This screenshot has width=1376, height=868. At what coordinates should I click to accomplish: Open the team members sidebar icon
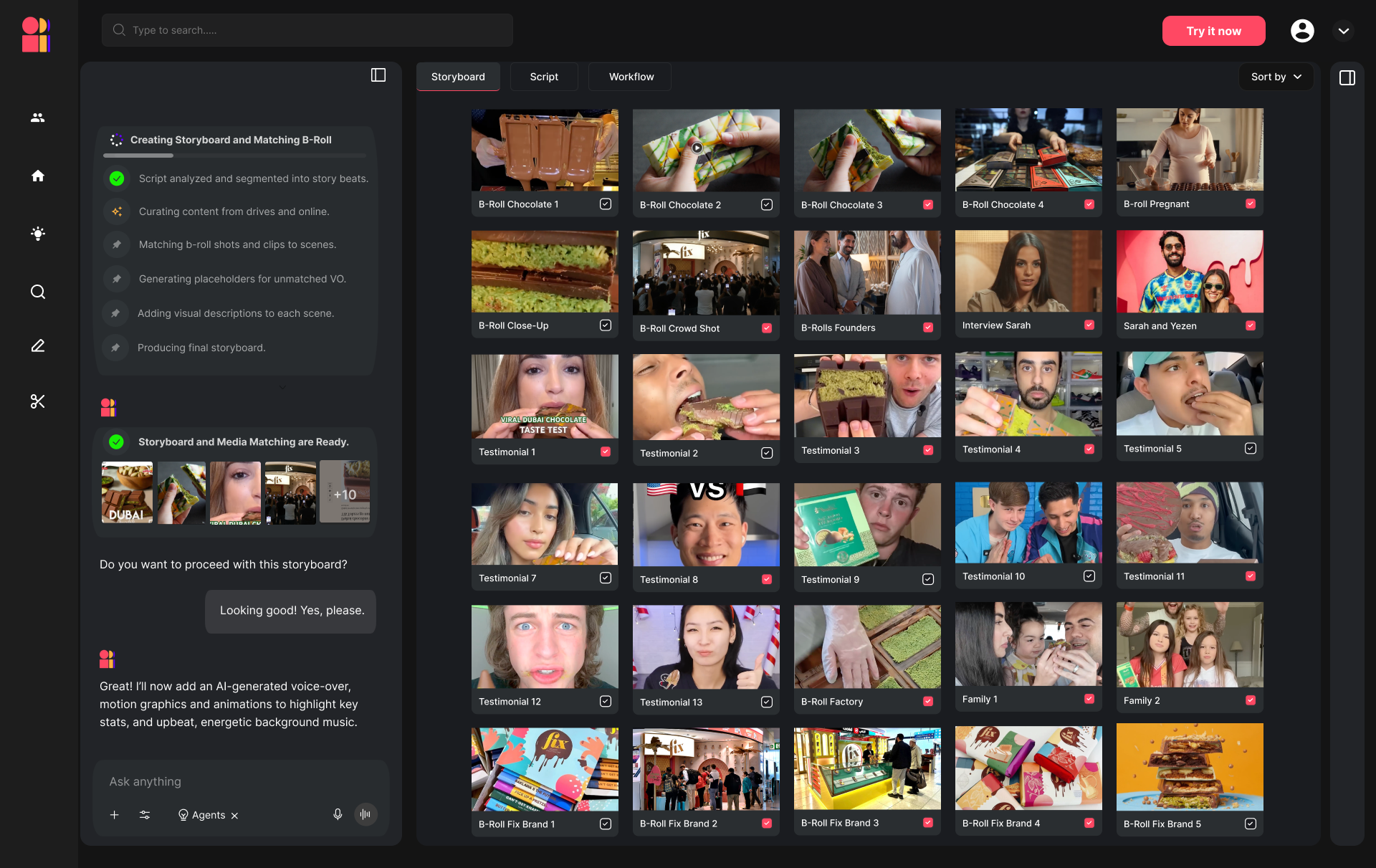point(38,118)
